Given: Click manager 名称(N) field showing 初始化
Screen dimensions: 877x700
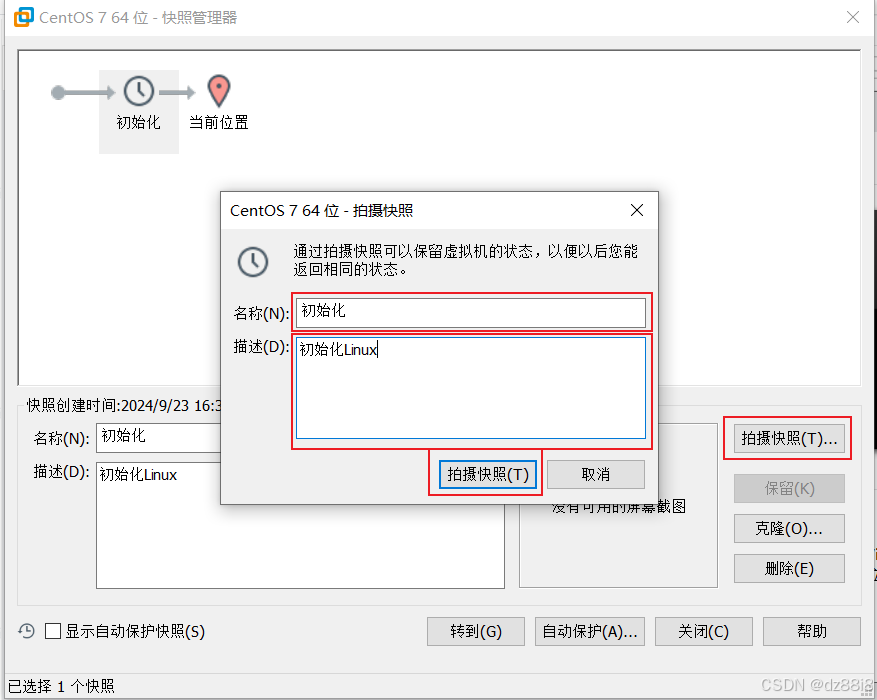Looking at the screenshot, I should pyautogui.click(x=159, y=437).
